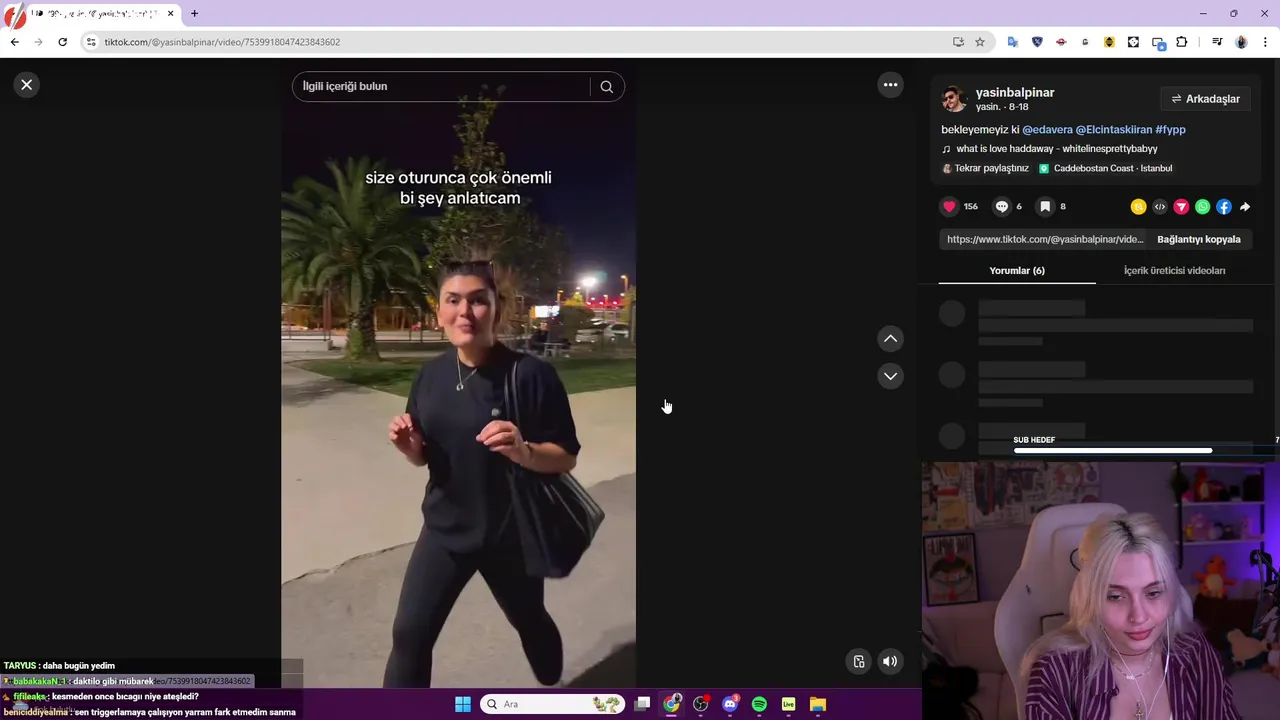Open @edavera mention link
This screenshot has width=1280, height=720.
coord(1047,130)
